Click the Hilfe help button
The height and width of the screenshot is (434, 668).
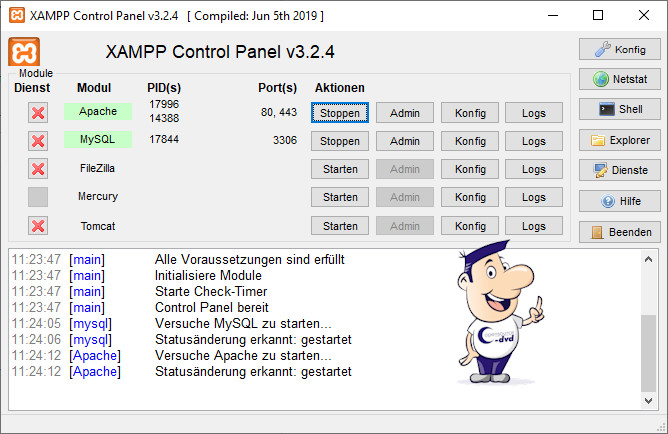[x=619, y=202]
